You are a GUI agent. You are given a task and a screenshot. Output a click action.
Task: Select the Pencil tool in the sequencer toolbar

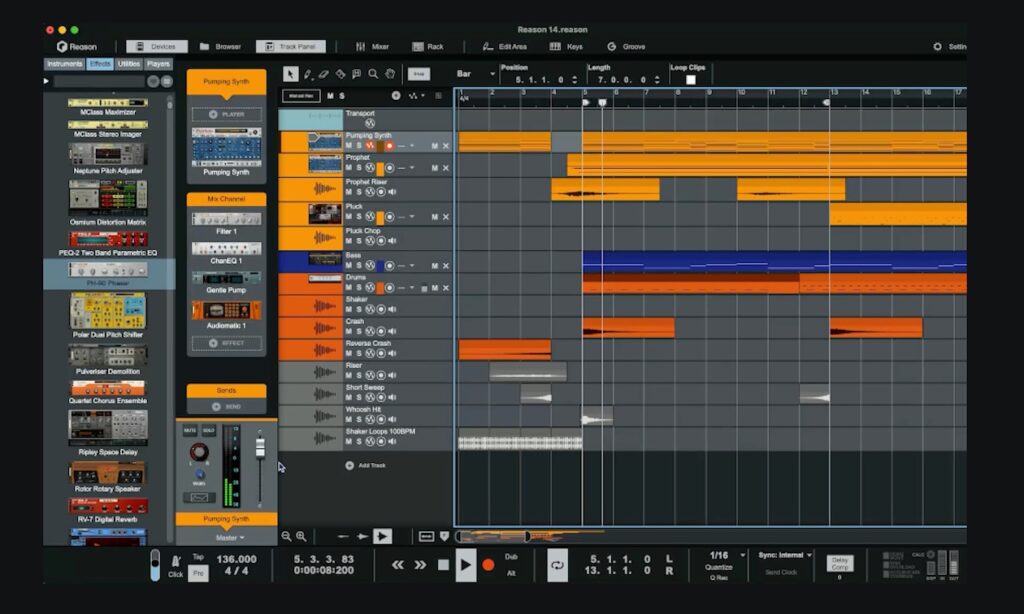coord(307,75)
